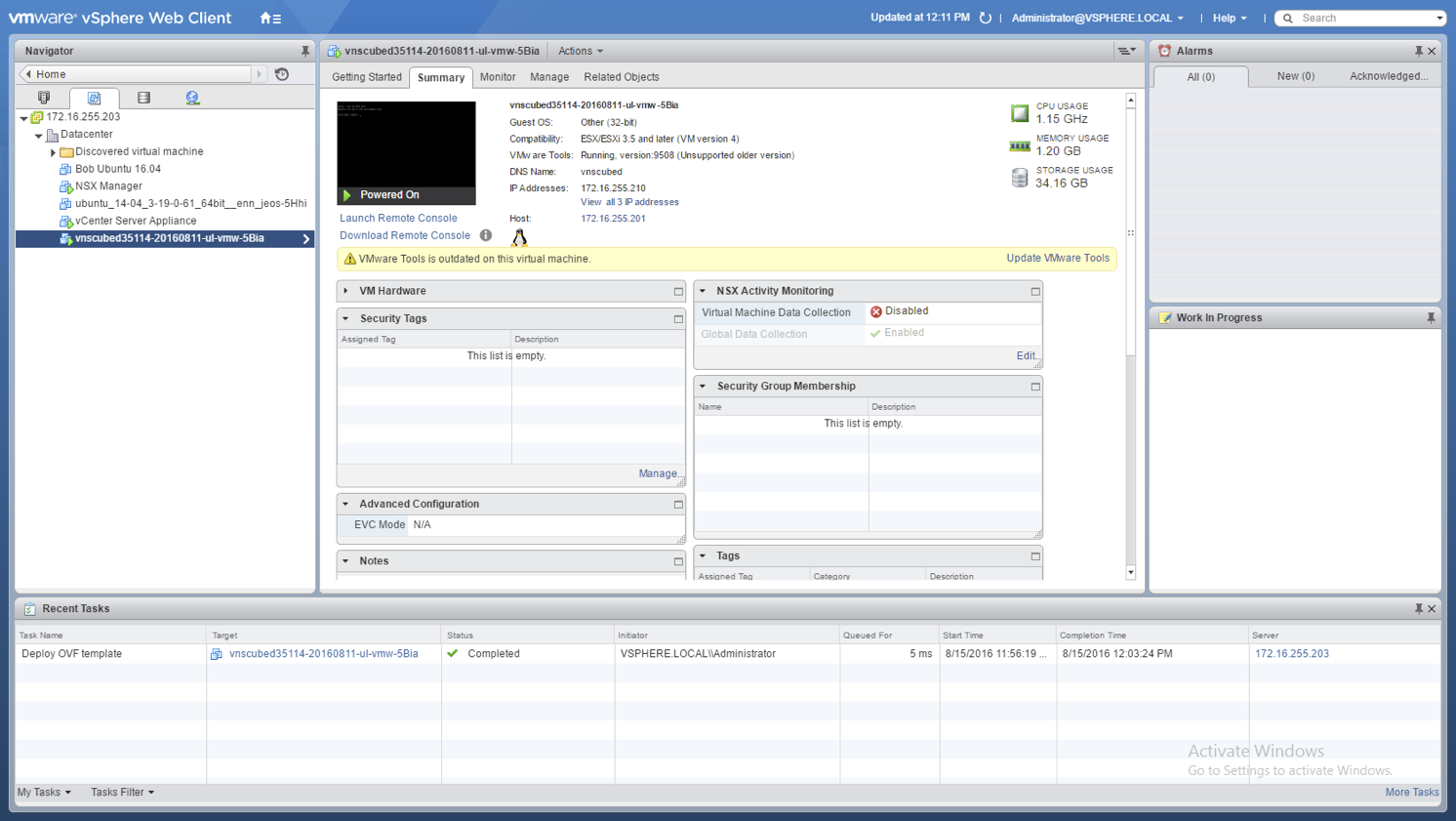Open server 172.16.255.203 link in tasks
The height and width of the screenshot is (821, 1456).
pos(1292,654)
